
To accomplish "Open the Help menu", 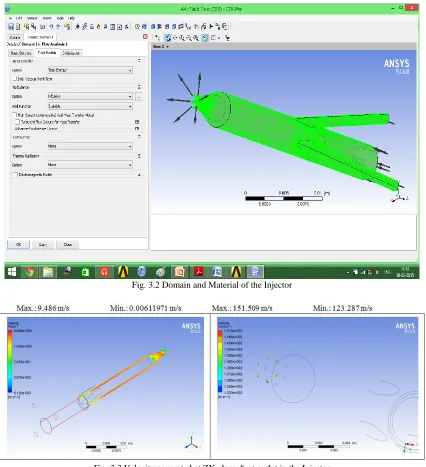I will tap(71, 18).
